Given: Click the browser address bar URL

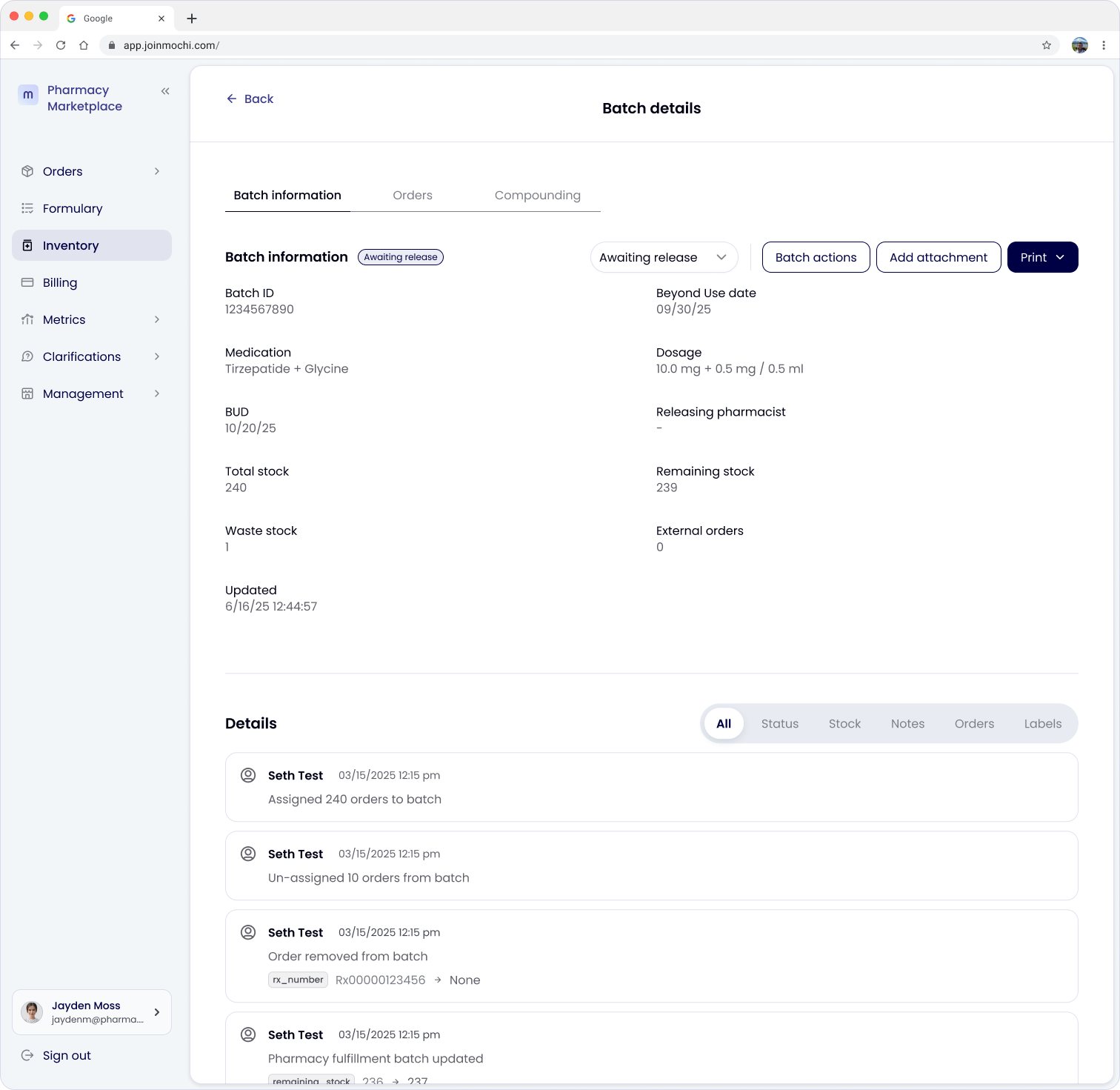Looking at the screenshot, I should tap(171, 45).
